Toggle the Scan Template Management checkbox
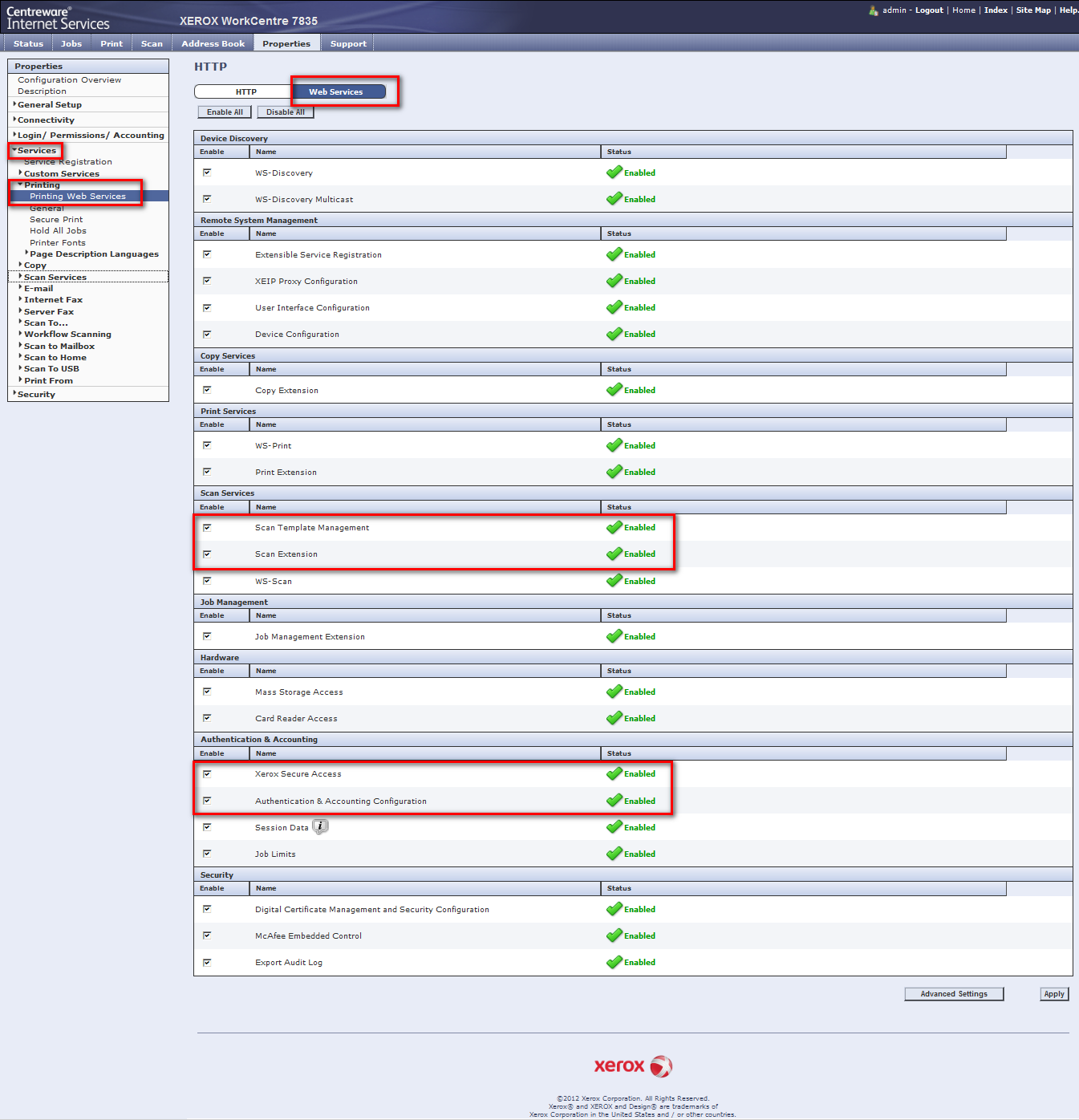The width and height of the screenshot is (1079, 1120). (x=207, y=528)
